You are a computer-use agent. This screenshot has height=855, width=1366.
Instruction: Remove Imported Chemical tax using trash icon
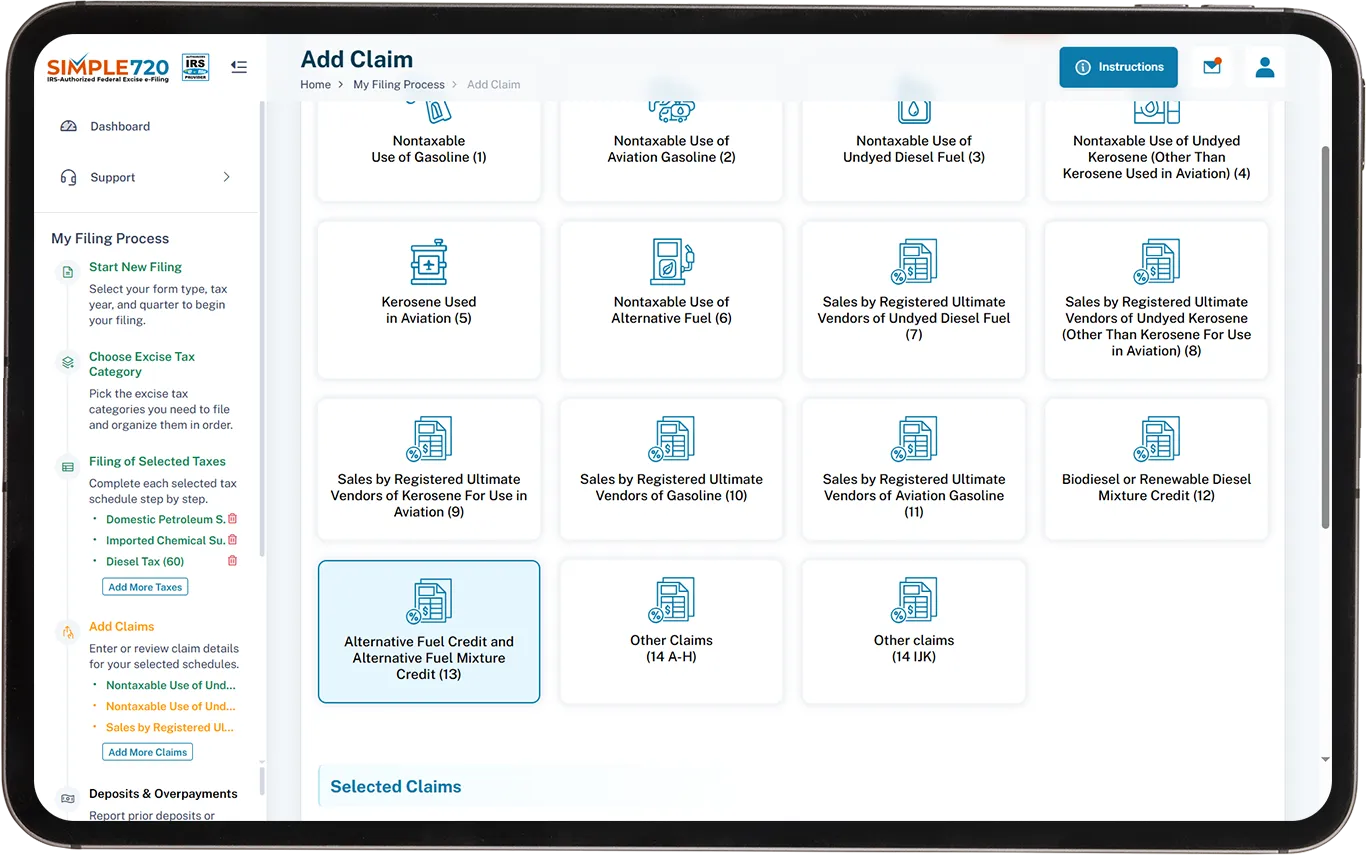tap(232, 540)
